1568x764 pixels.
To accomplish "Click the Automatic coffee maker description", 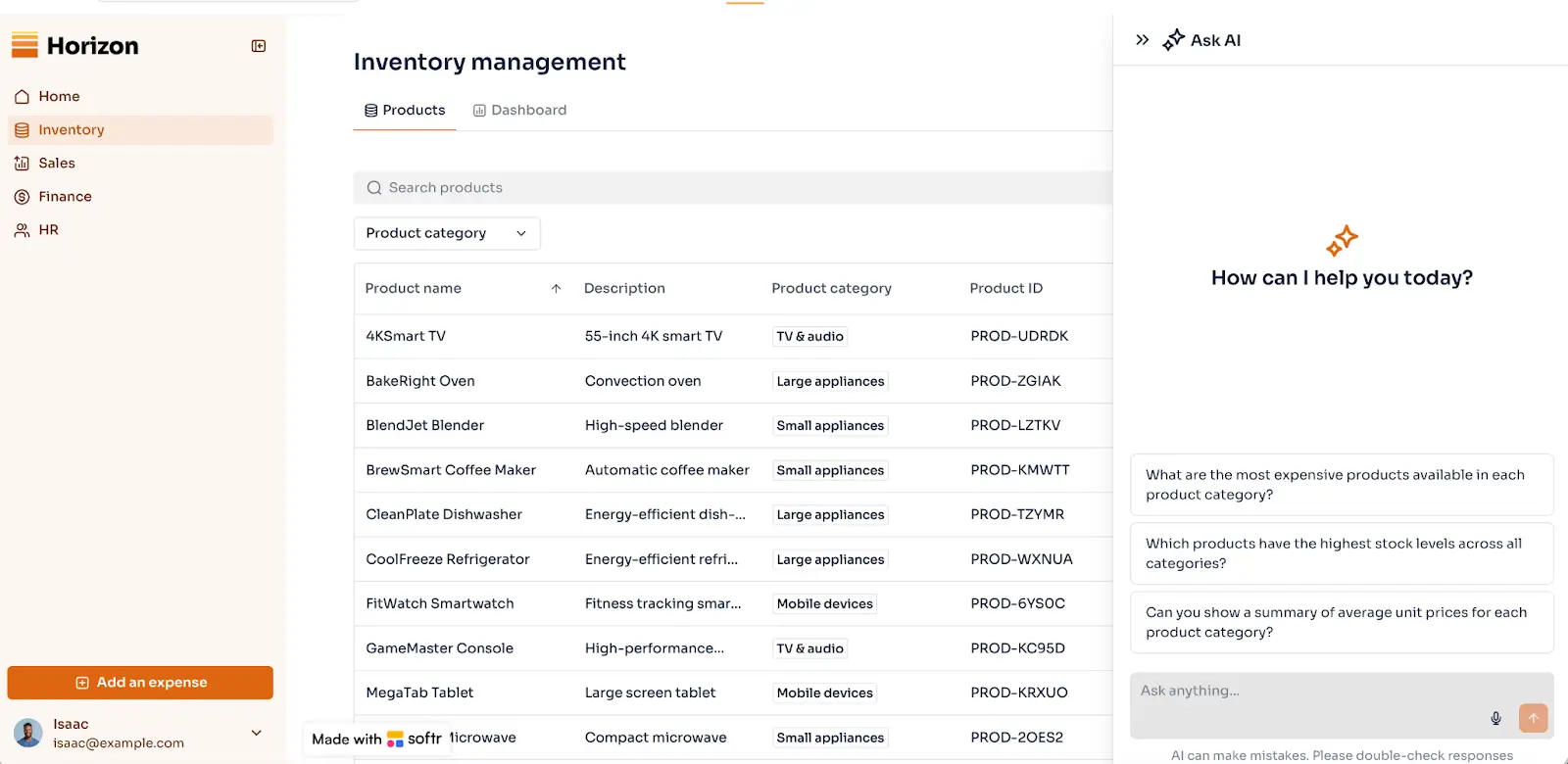I will point(667,470).
